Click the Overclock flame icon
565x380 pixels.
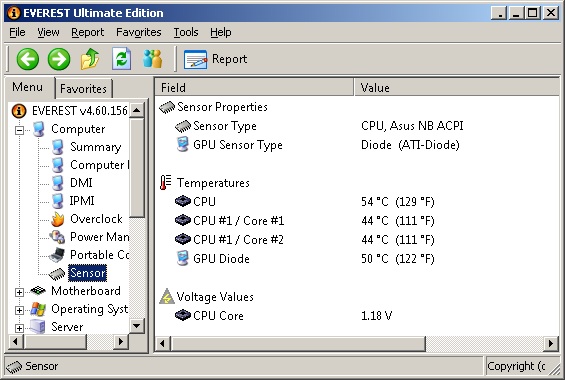tap(57, 219)
